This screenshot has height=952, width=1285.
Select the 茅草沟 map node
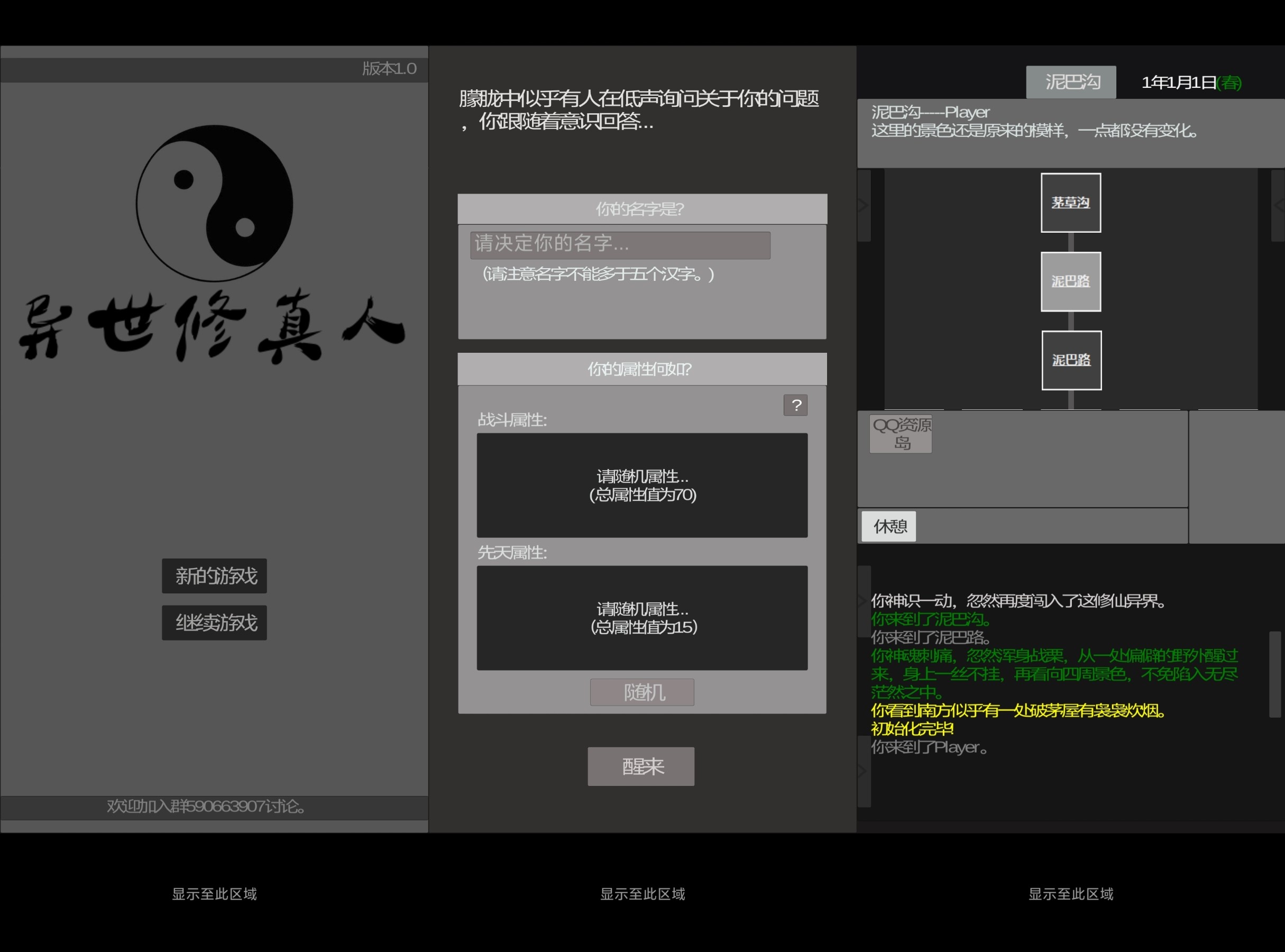pos(1071,203)
